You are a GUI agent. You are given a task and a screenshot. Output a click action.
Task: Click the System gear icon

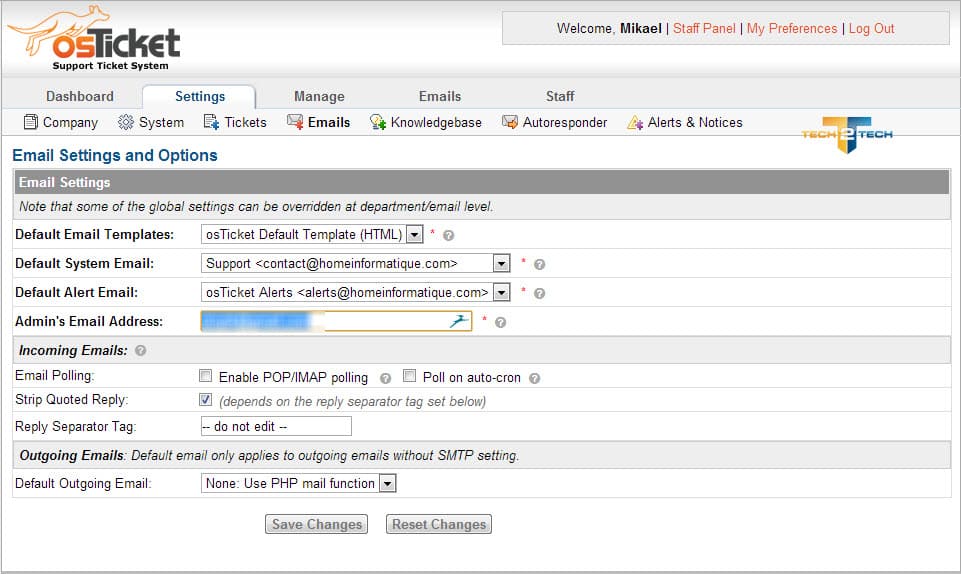tap(126, 123)
